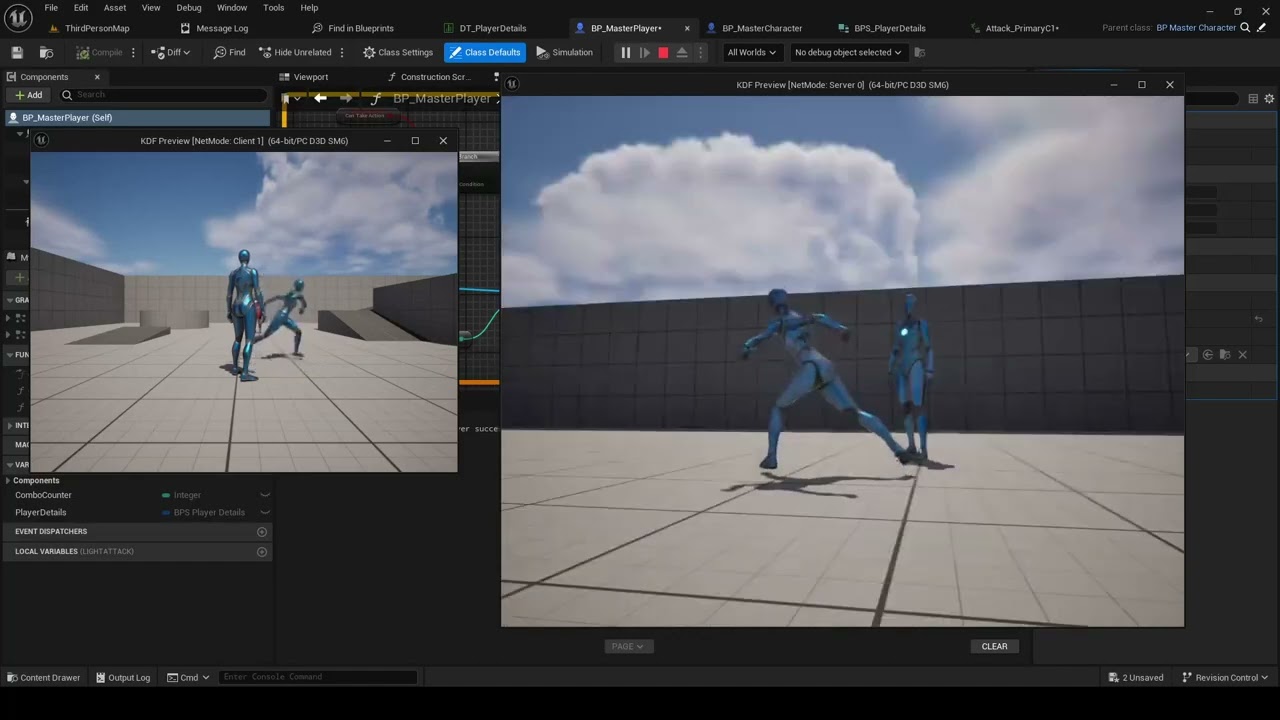
Task: Switch to Find in Blueprints tab
Action: [361, 28]
